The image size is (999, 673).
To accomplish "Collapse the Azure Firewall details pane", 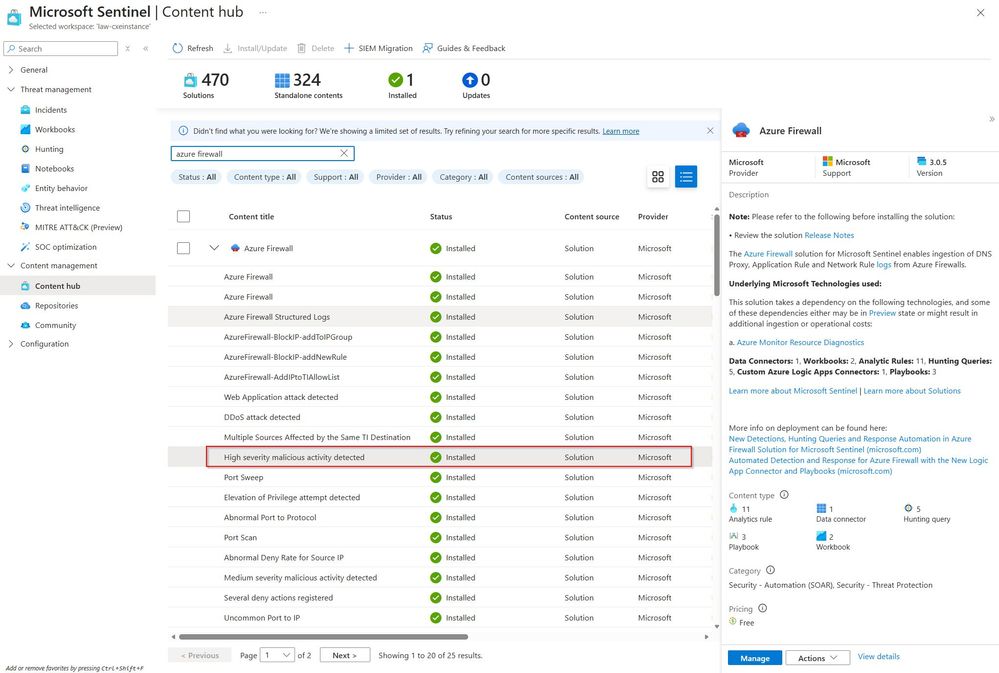I will coord(991,119).
